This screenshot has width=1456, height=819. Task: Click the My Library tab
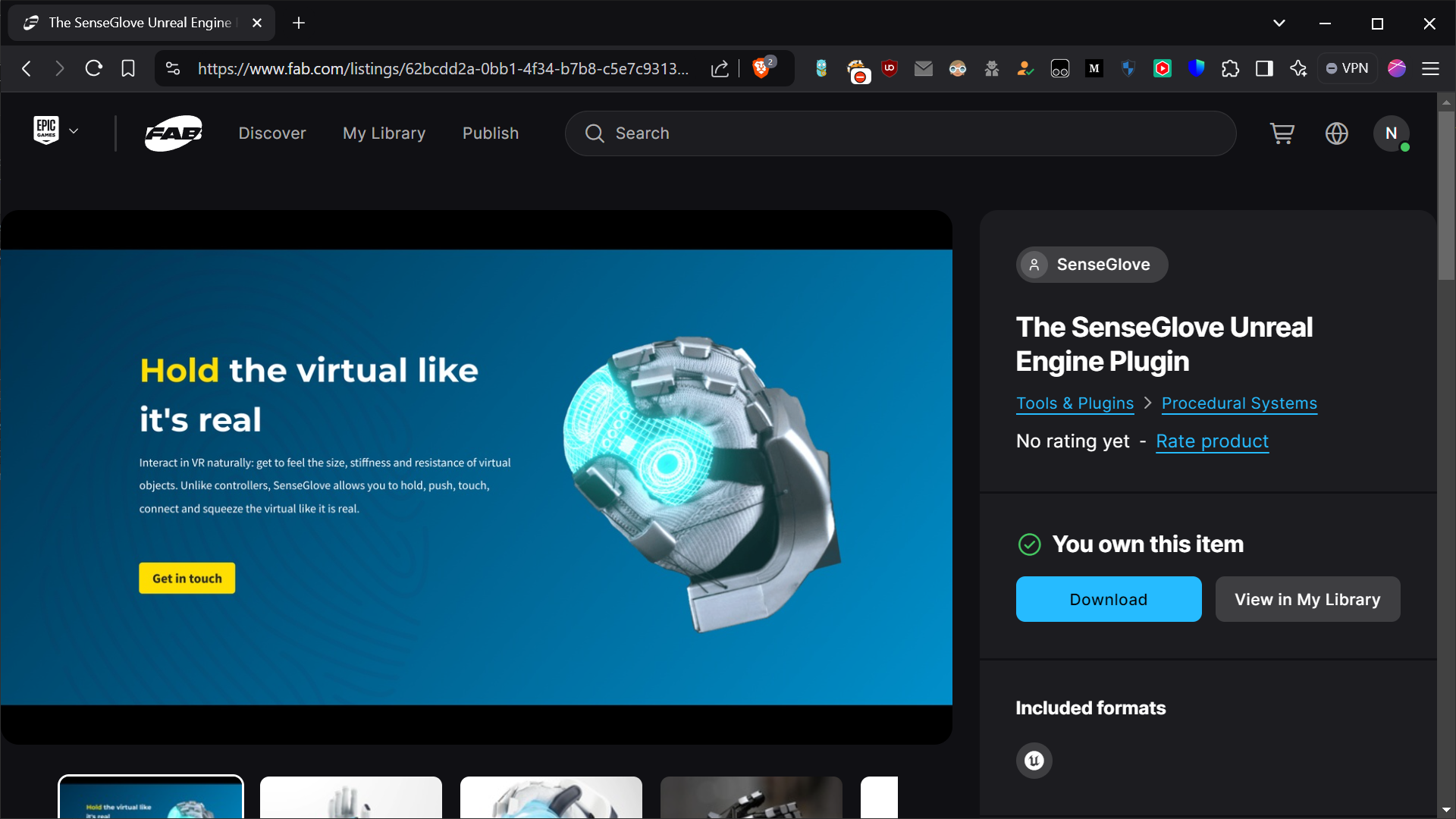tap(383, 133)
